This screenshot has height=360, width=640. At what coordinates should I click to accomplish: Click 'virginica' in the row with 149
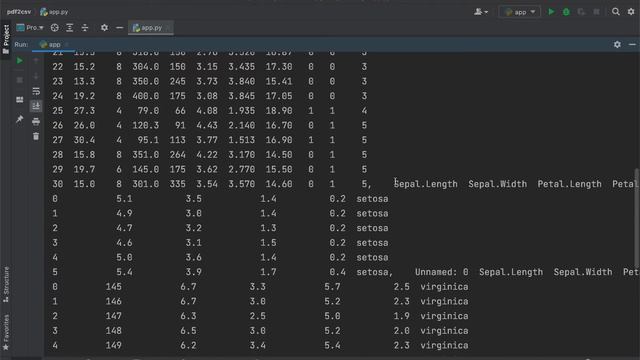tap(444, 346)
